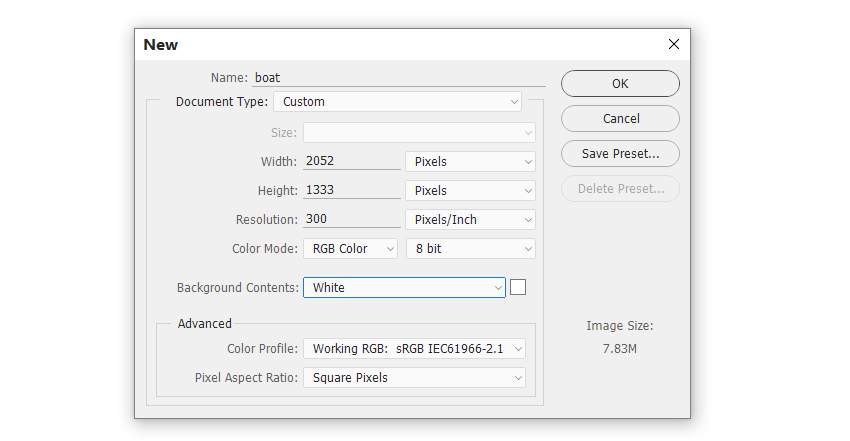Click the Name field containing boat
This screenshot has width=850, height=441.
coord(399,78)
